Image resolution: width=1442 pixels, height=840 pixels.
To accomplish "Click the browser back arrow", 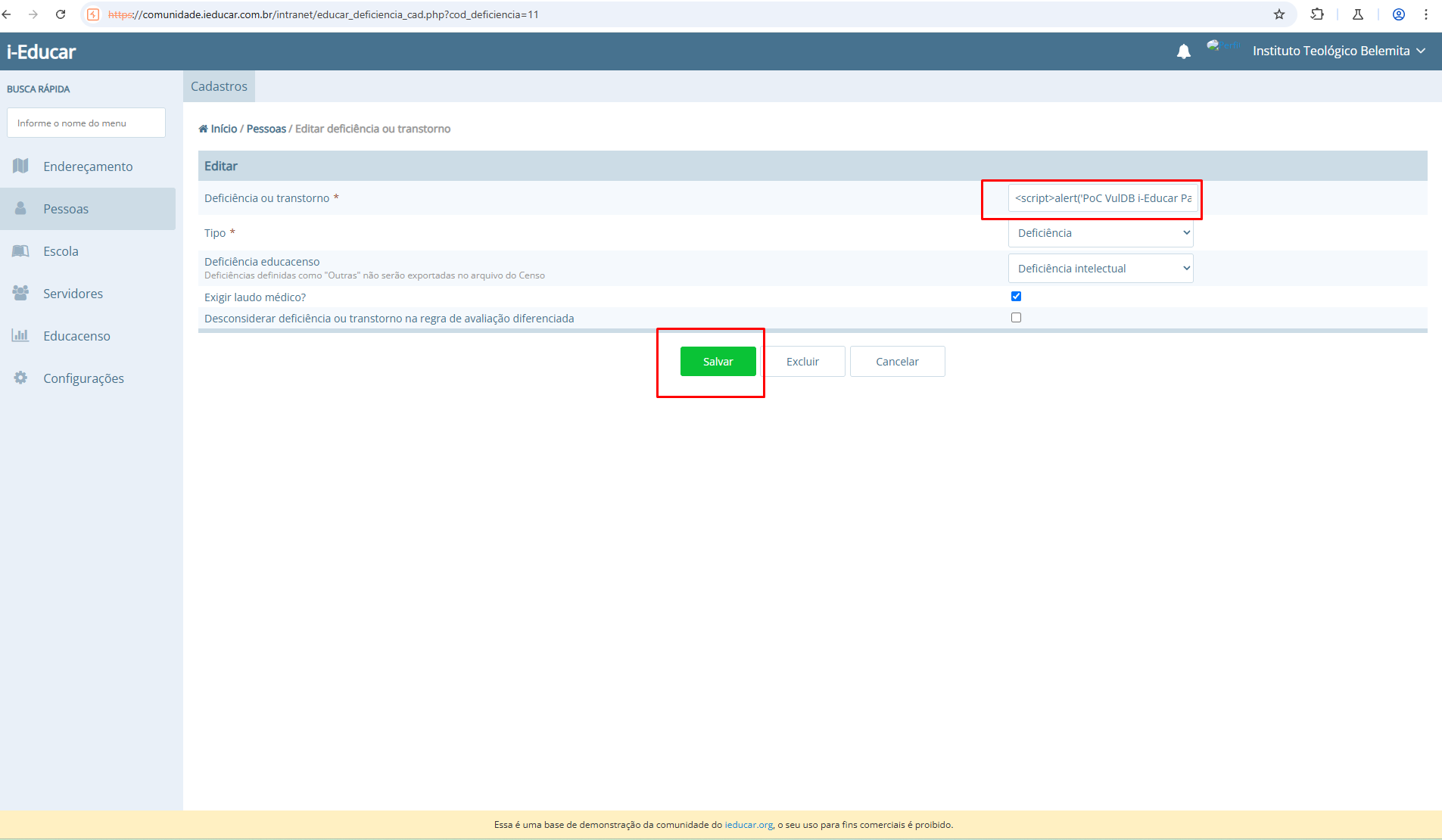I will (7, 14).
